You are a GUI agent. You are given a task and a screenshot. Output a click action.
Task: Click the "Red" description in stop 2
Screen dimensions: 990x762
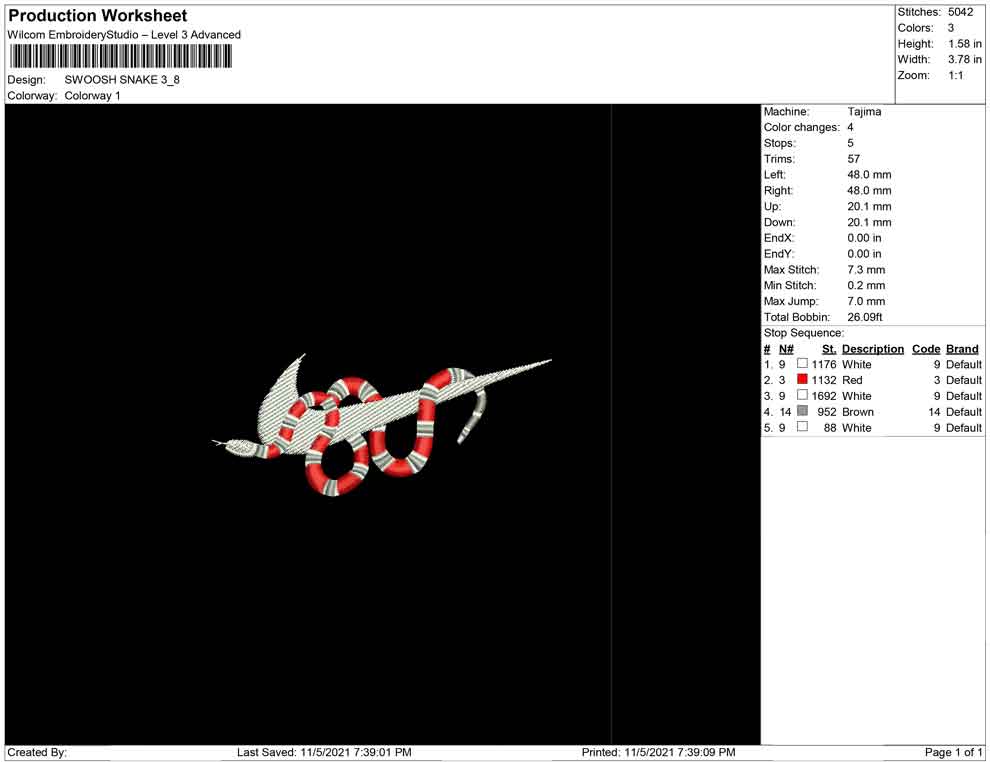pos(852,380)
